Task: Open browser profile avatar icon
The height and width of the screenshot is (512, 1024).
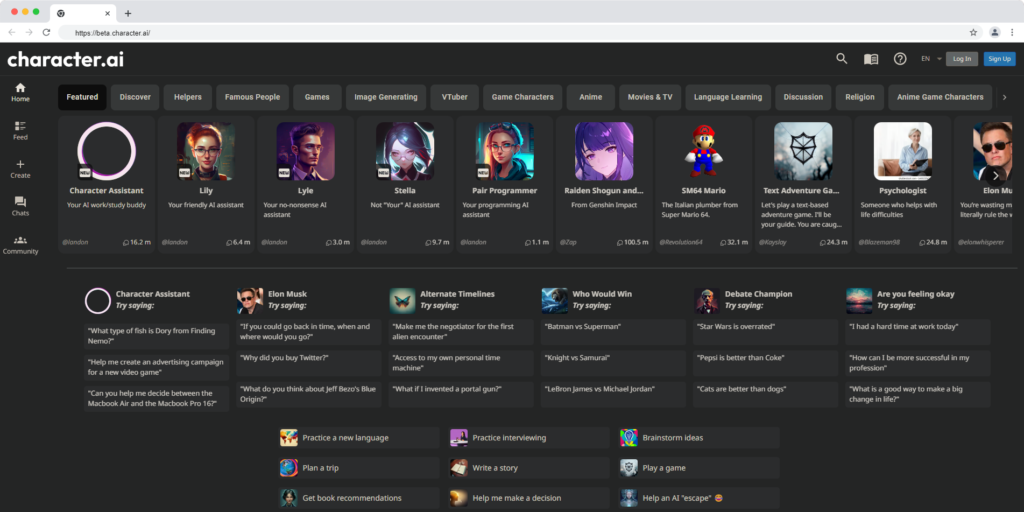Action: [995, 32]
